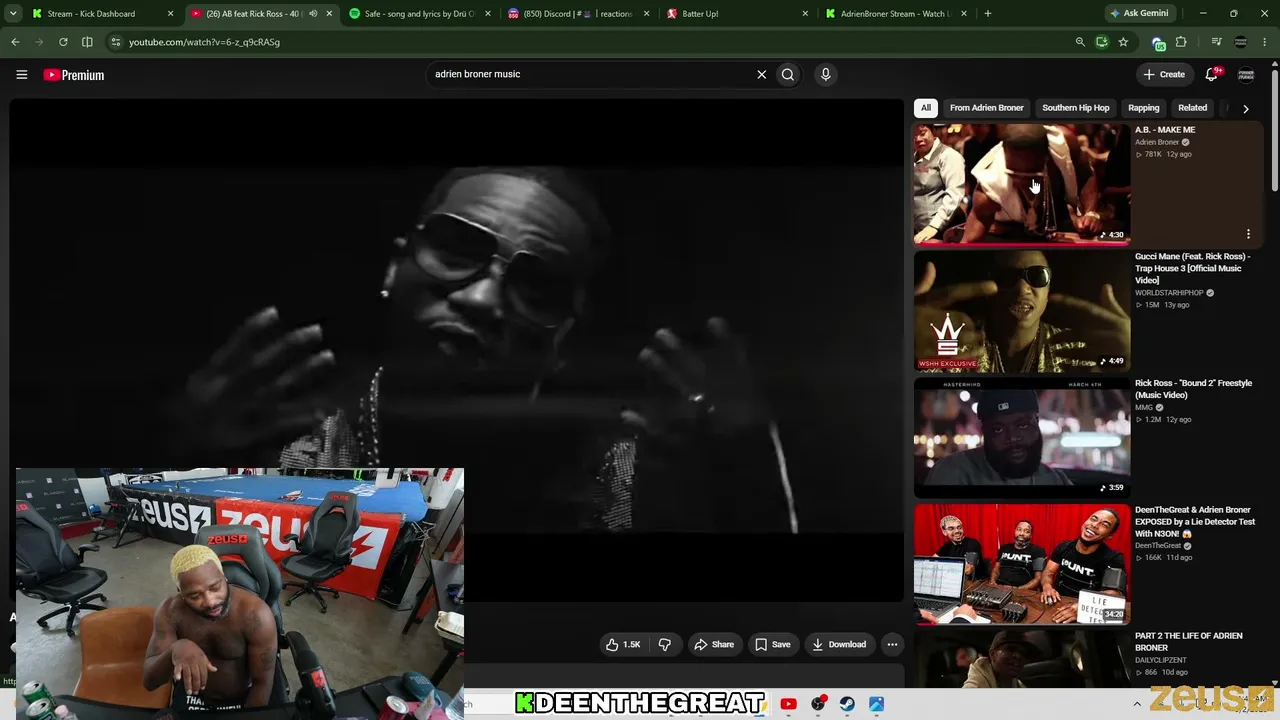Filter by From Adrien Broner chip
The height and width of the screenshot is (720, 1280).
pyautogui.click(x=986, y=108)
